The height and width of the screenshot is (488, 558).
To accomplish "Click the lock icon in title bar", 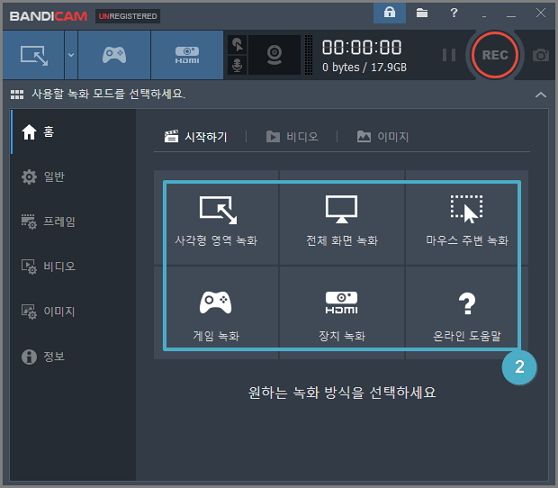I will pos(389,13).
